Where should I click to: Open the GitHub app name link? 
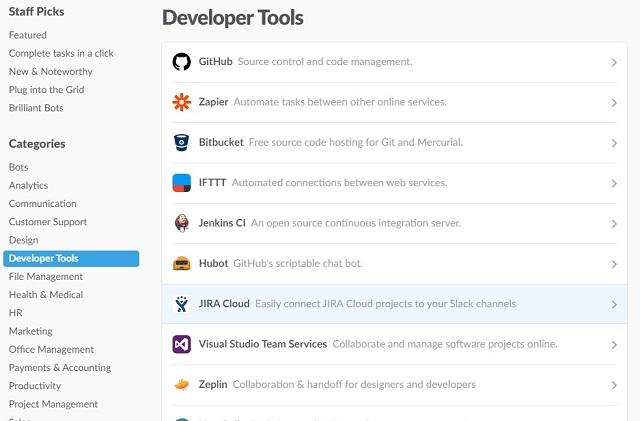click(x=216, y=62)
